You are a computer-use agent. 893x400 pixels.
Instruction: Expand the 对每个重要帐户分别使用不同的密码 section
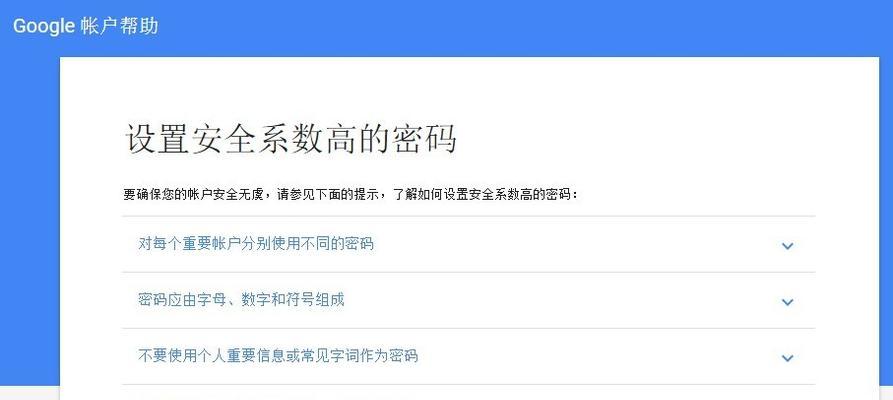click(468, 244)
